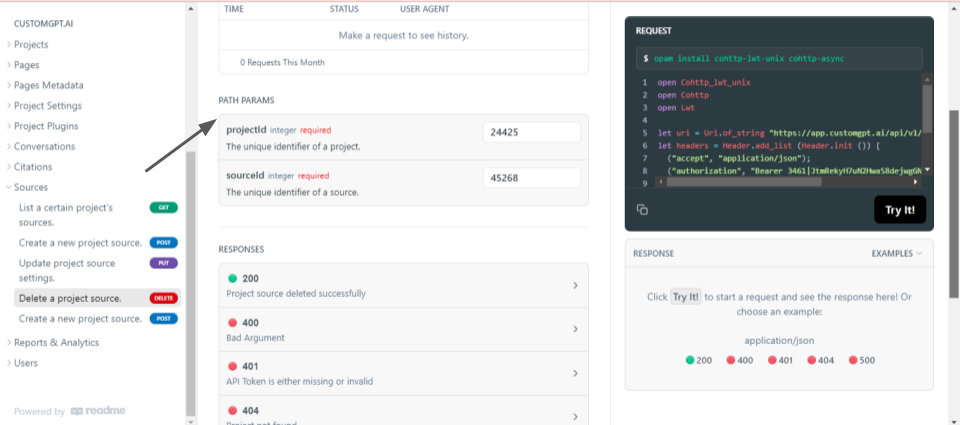The height and width of the screenshot is (425, 960).
Task: Click the code scroll left arrow
Action: [x=660, y=182]
